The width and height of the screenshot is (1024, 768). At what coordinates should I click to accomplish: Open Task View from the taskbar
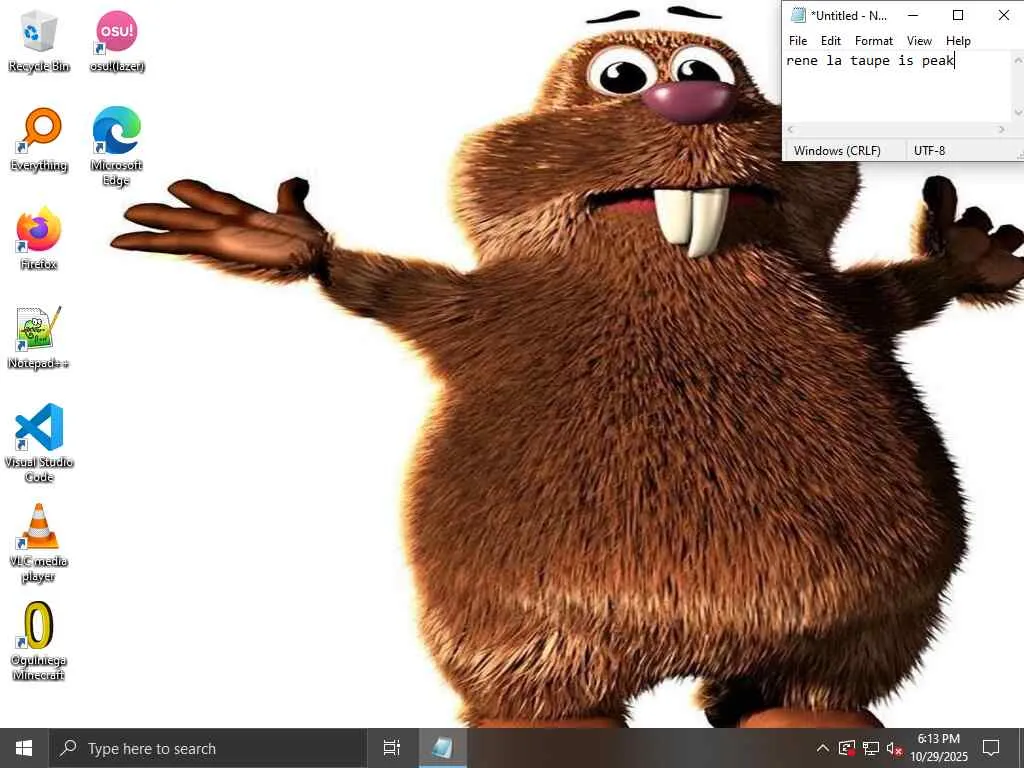tap(392, 748)
